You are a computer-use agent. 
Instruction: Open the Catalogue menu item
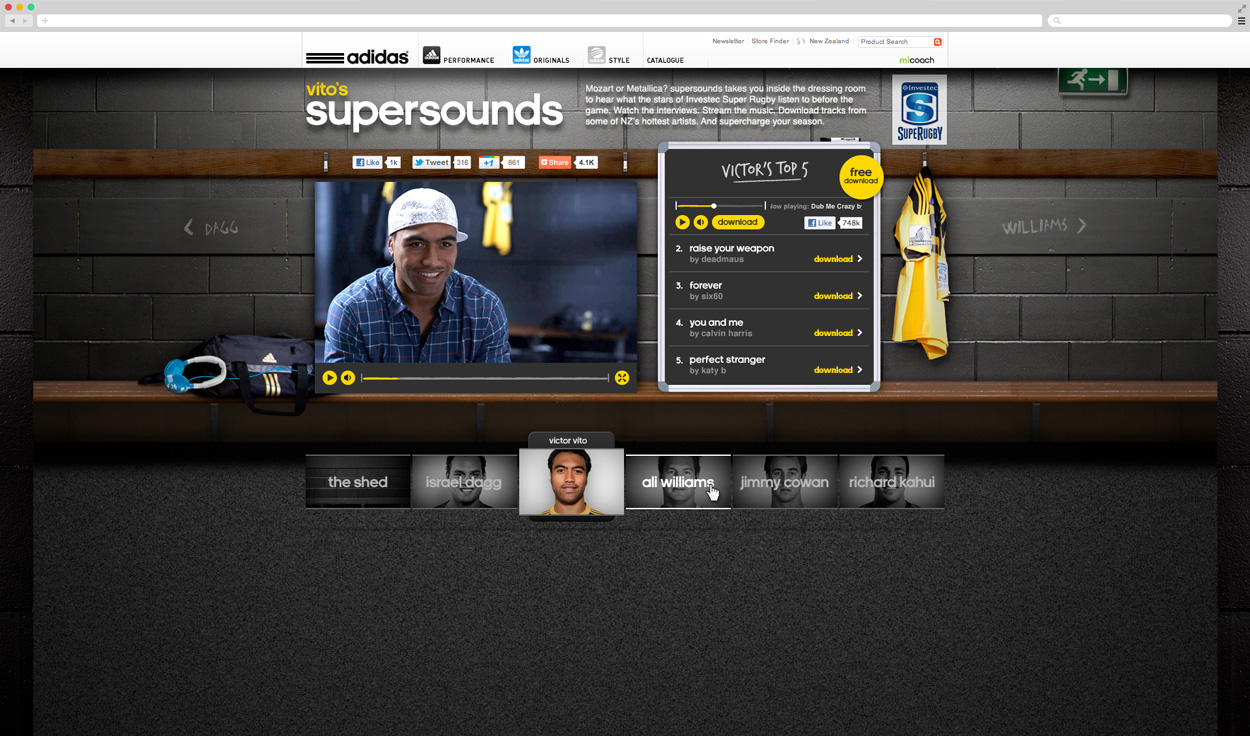tap(665, 60)
